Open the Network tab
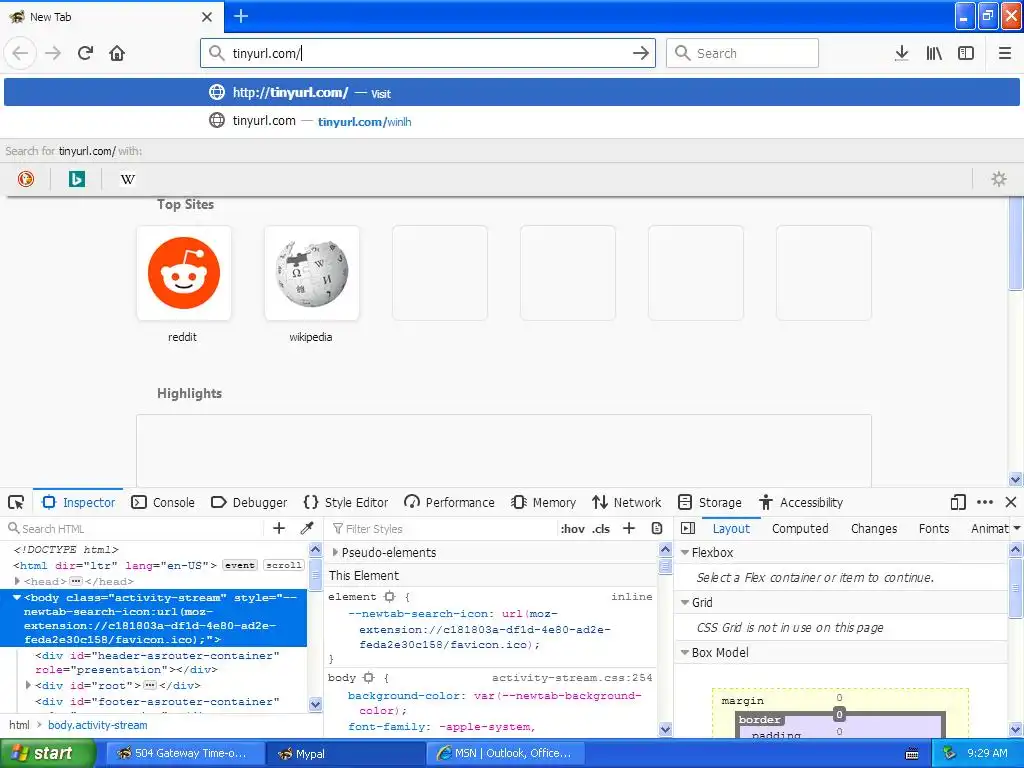 (x=627, y=502)
